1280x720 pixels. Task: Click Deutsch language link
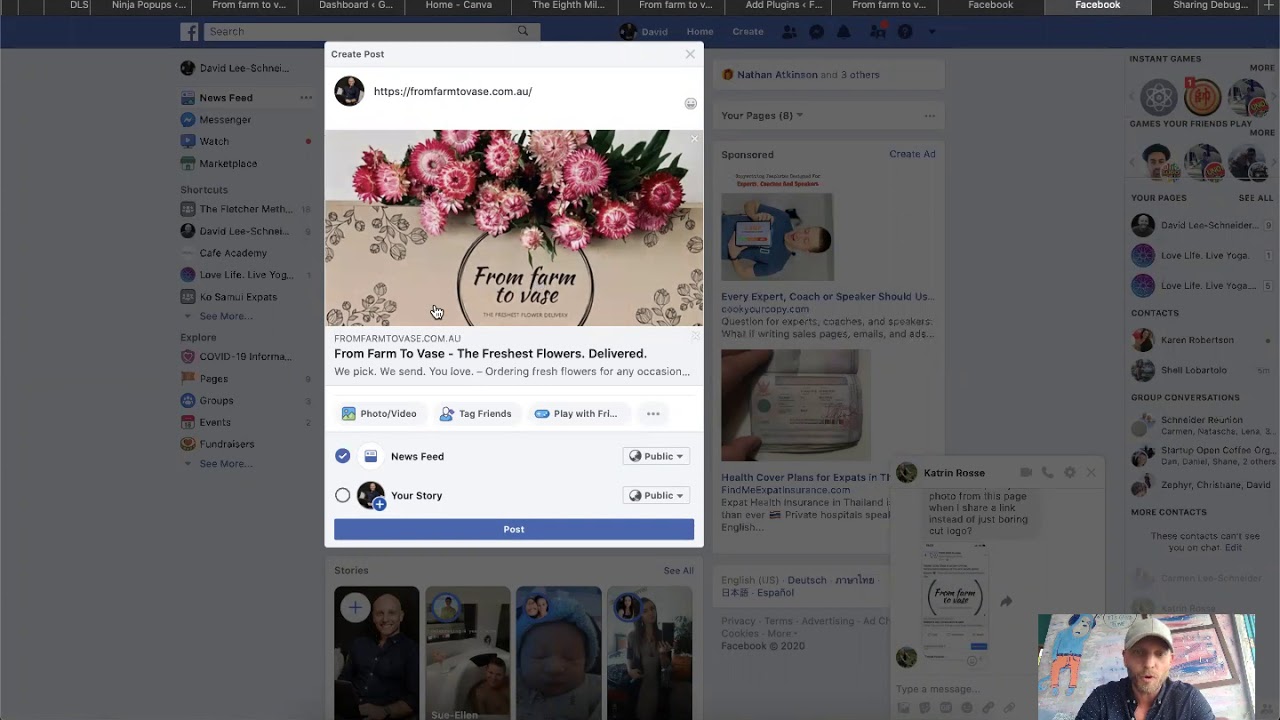pyautogui.click(x=806, y=581)
